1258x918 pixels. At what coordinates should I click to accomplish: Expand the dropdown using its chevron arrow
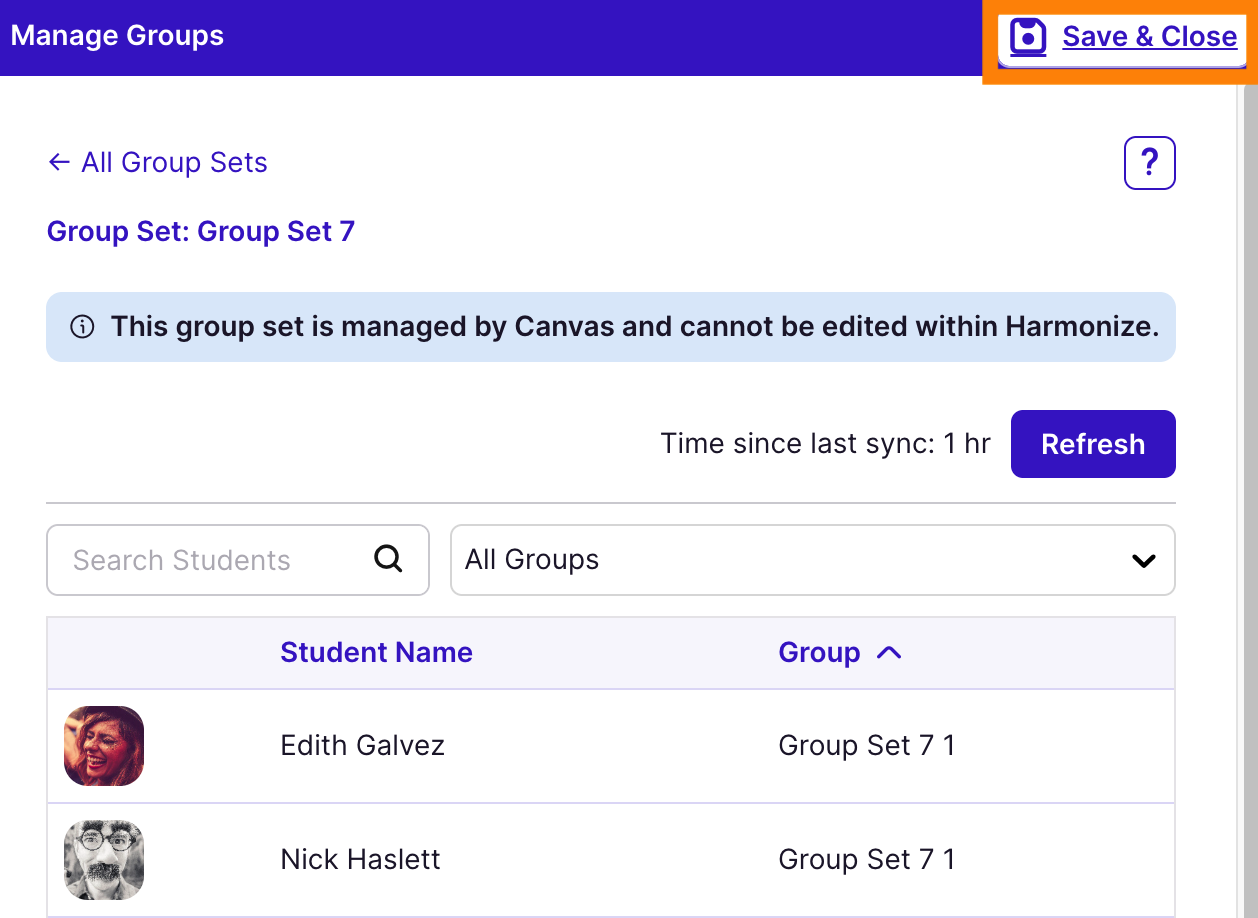coord(1143,561)
